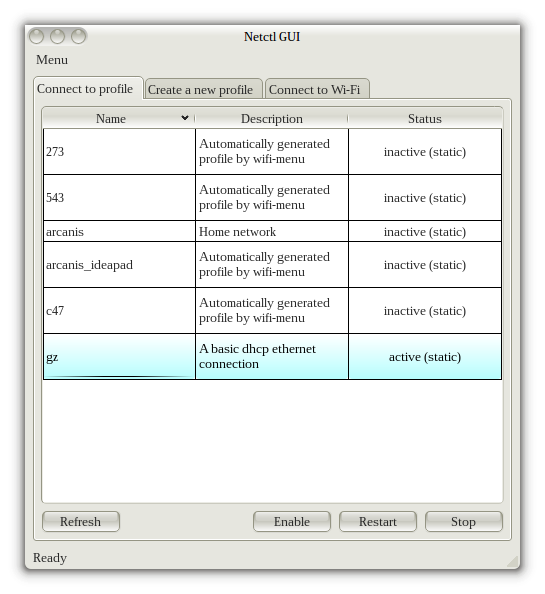Select the c47 profile row

272,311
